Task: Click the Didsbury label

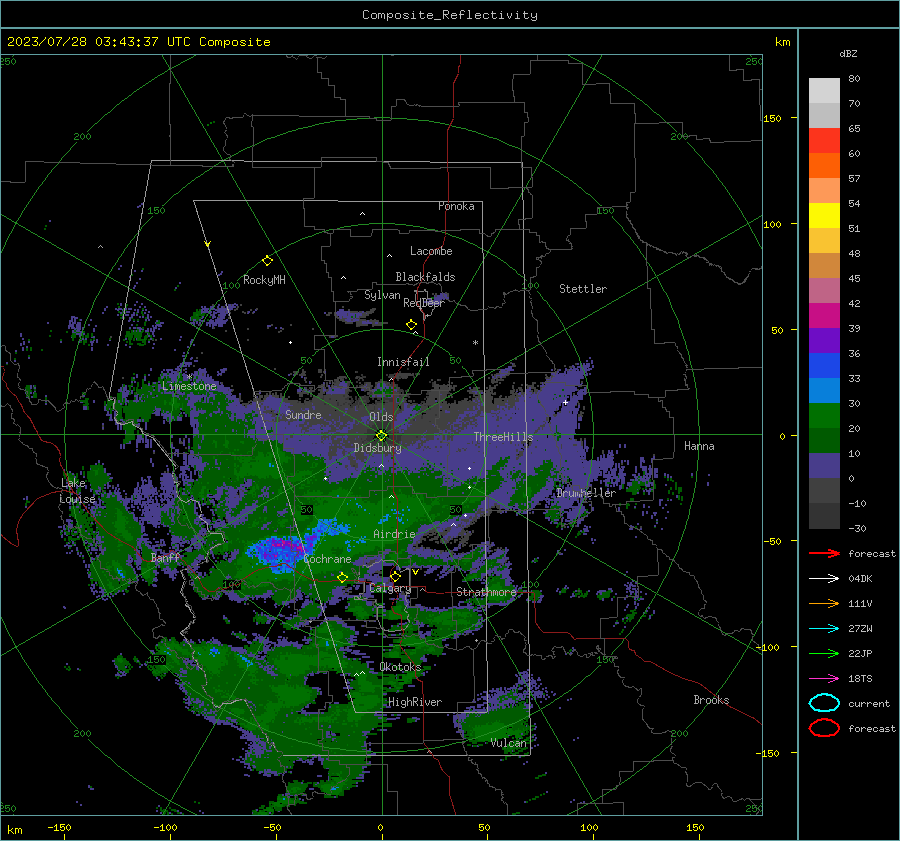Action: (377, 448)
